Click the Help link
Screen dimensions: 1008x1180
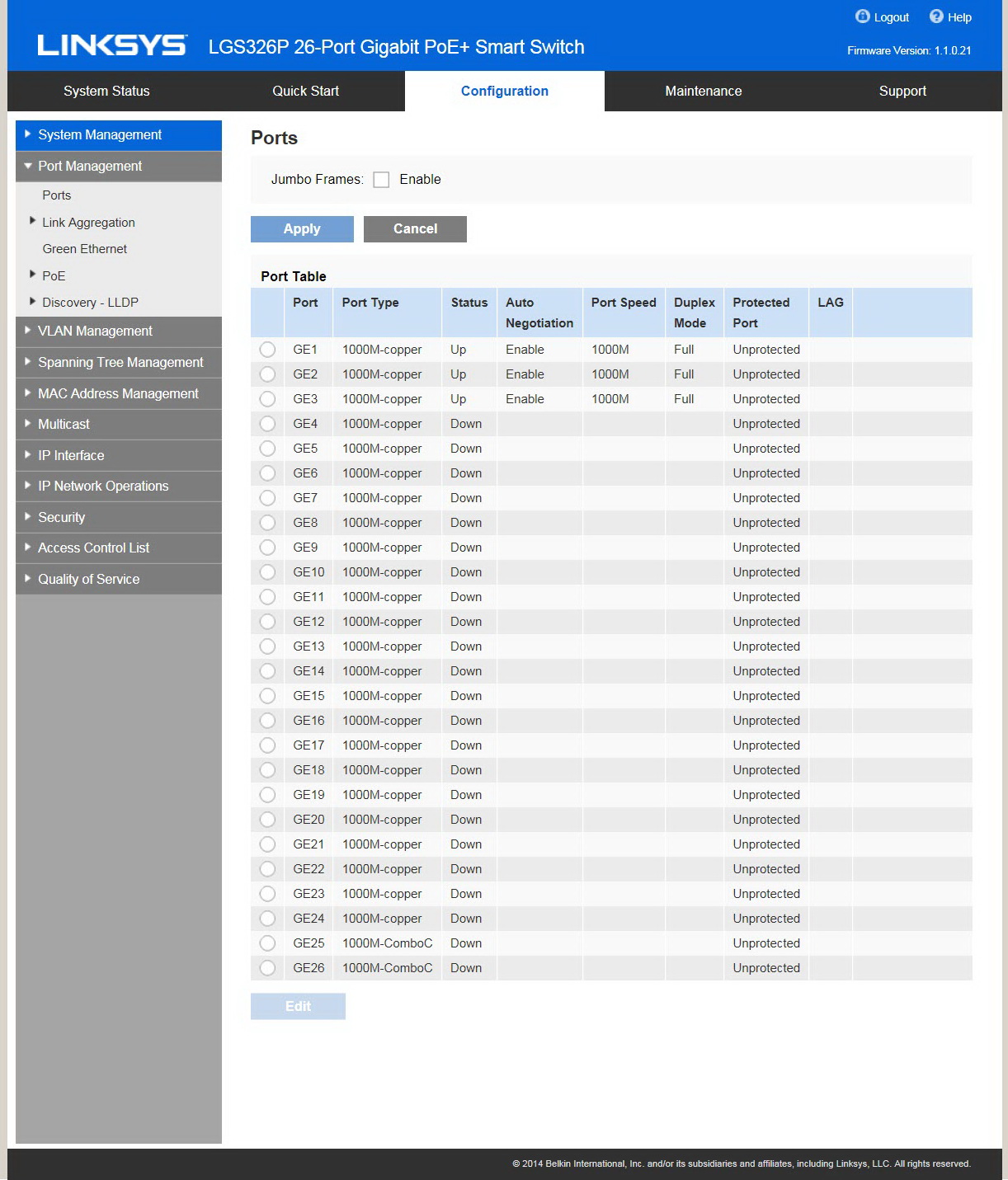(x=959, y=17)
